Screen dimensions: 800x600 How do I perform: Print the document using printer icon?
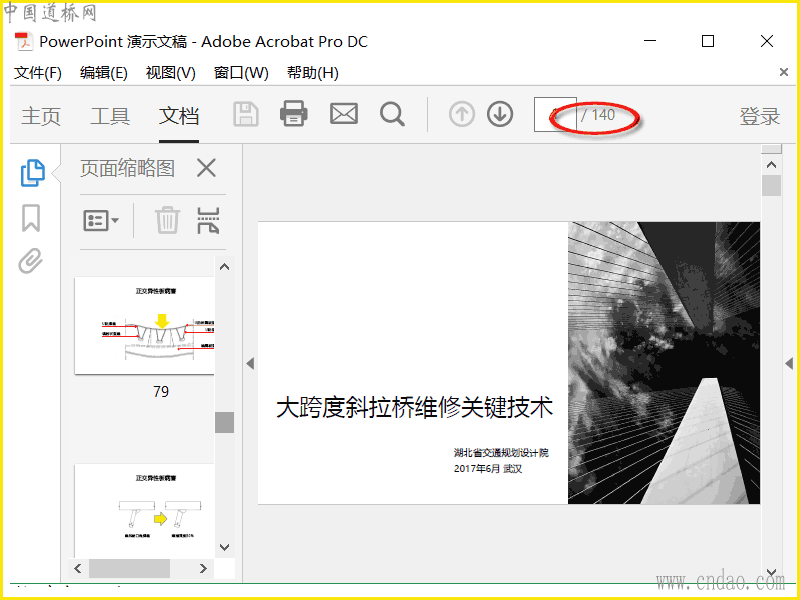(294, 113)
